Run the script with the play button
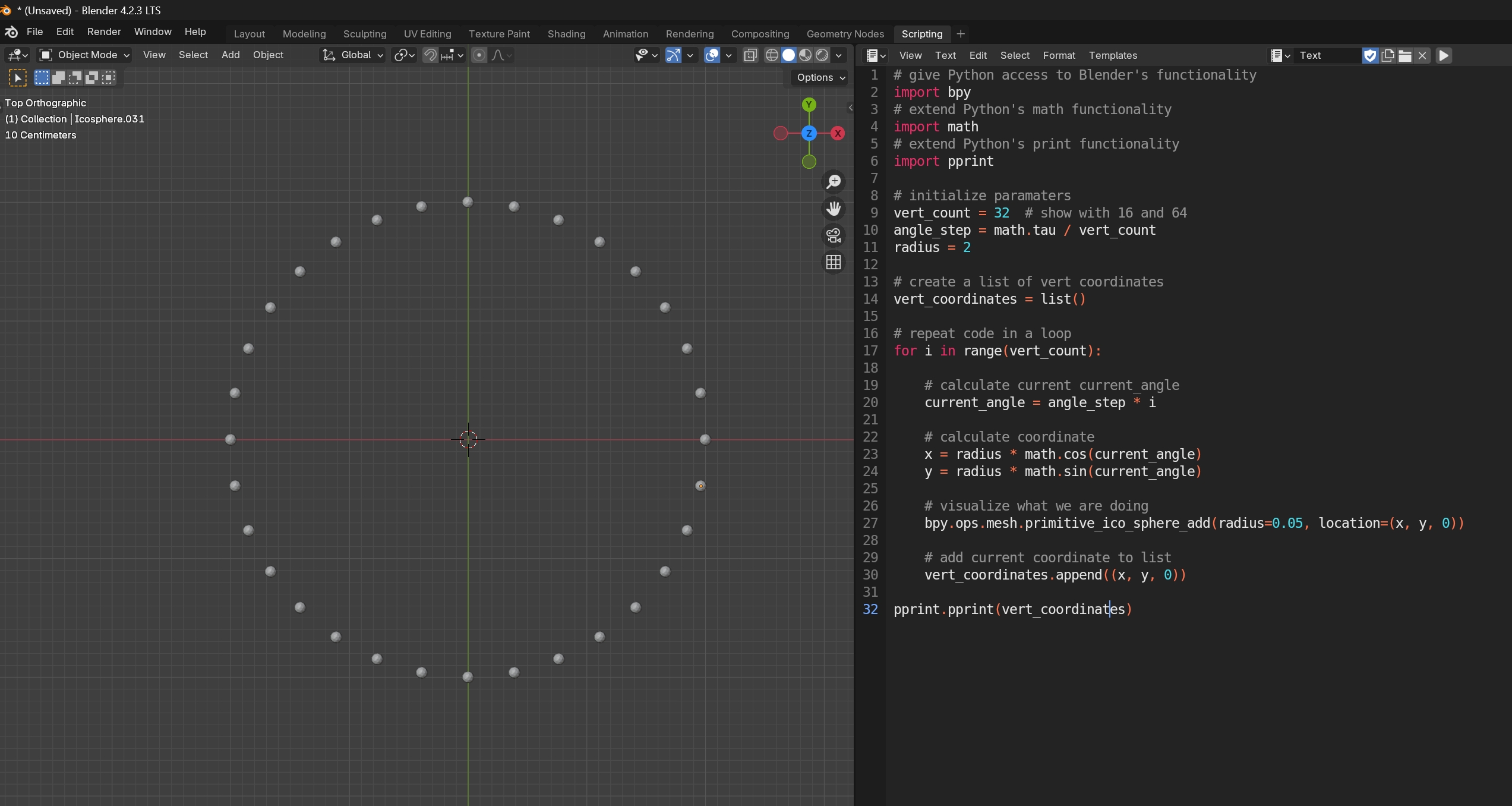Screen dimensions: 1512x806 pos(1444,55)
